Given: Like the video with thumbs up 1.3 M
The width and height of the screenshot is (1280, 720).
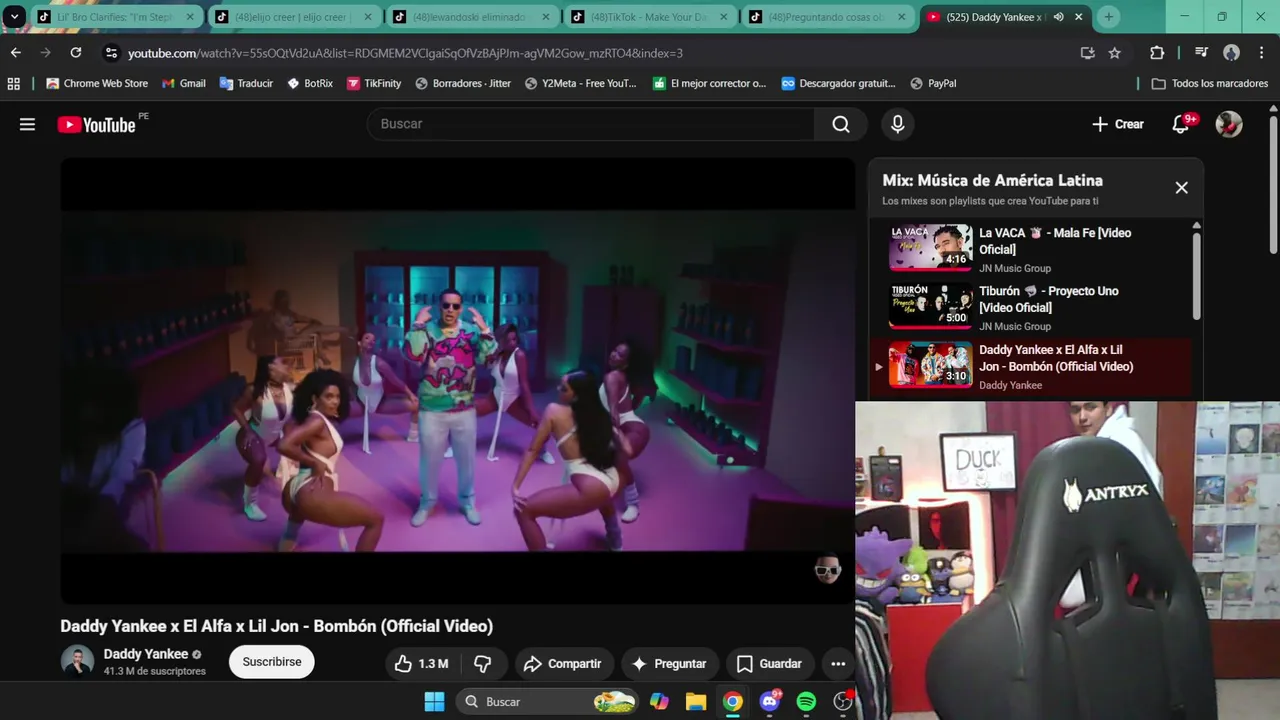Looking at the screenshot, I should 421,663.
